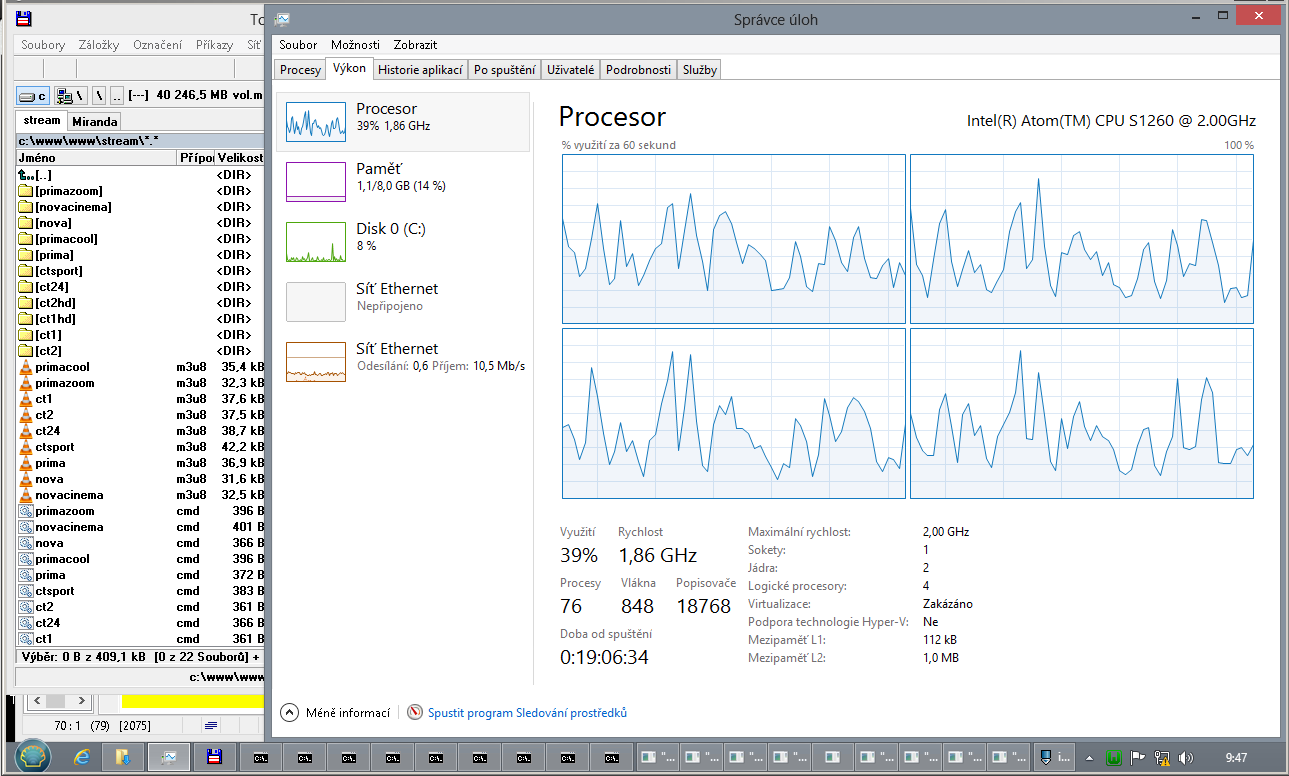The width and height of the screenshot is (1289, 776).
Task: Select the nova m3u8 file row
Action: 140,479
